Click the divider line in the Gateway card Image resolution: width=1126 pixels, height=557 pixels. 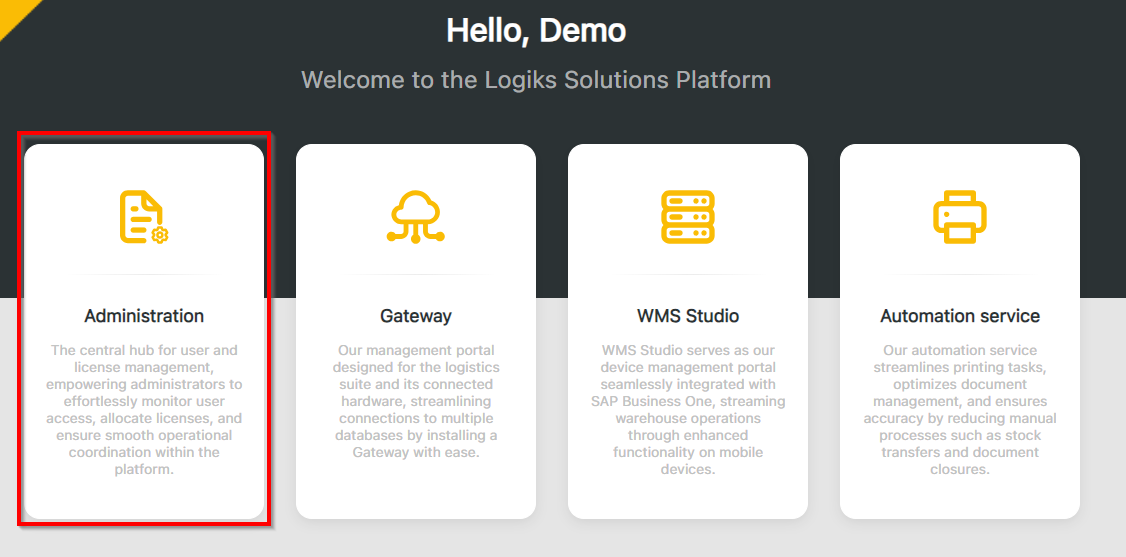pyautogui.click(x=416, y=274)
